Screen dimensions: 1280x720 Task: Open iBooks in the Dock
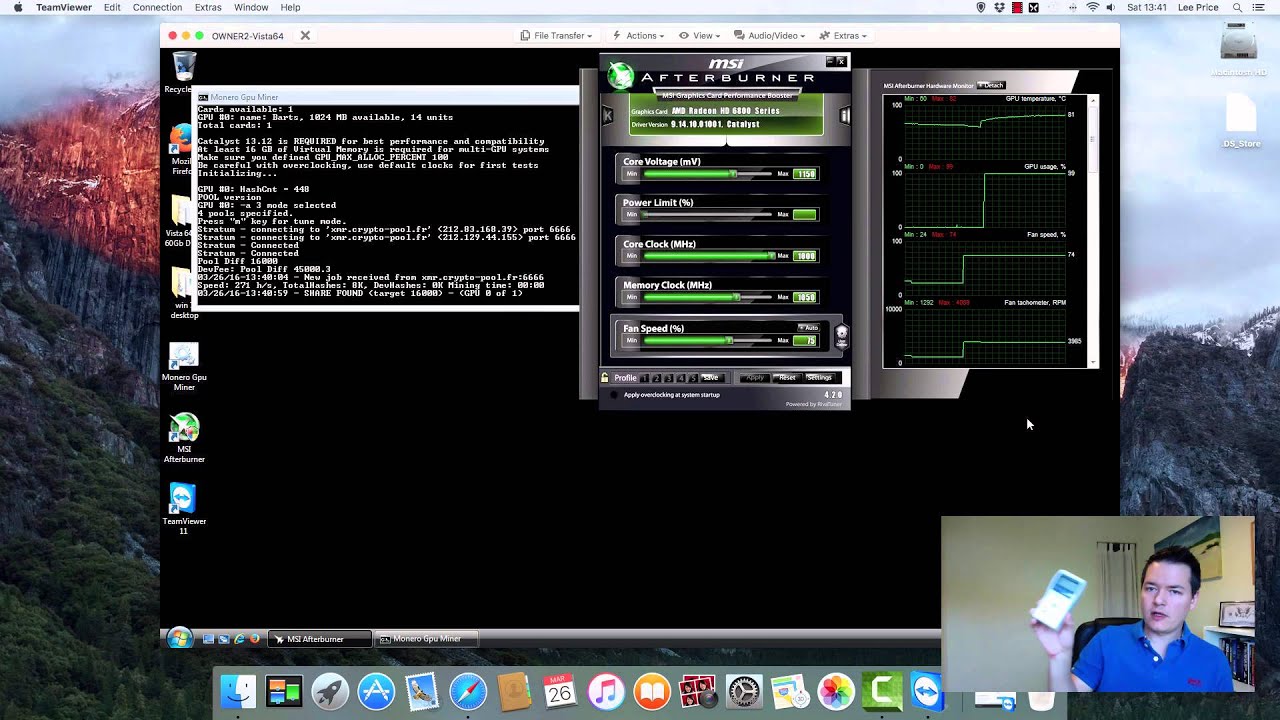[652, 692]
